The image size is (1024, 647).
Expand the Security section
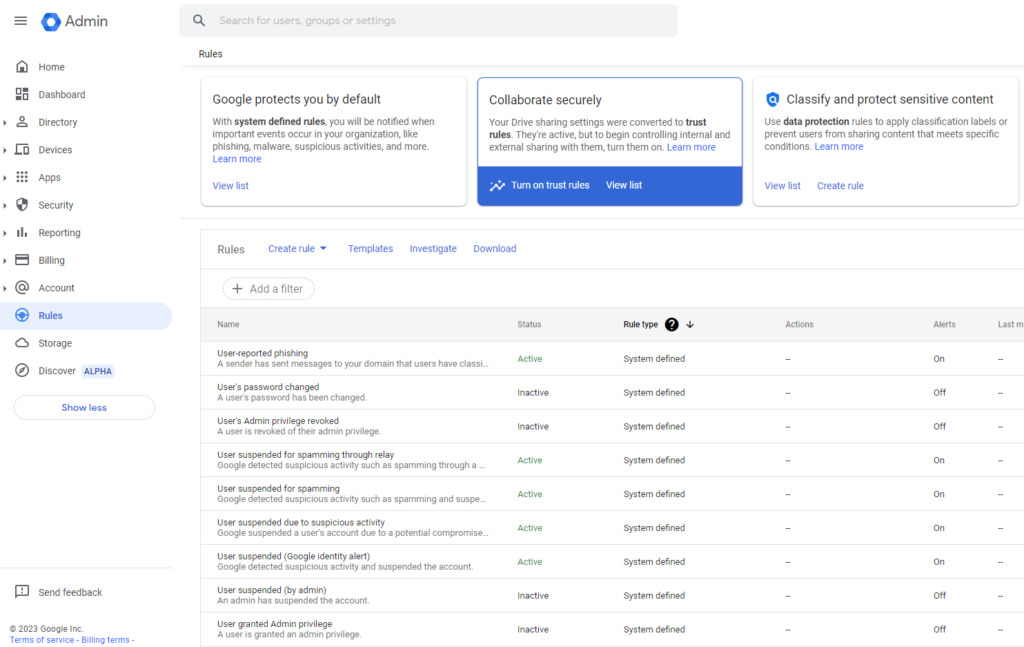[5, 205]
